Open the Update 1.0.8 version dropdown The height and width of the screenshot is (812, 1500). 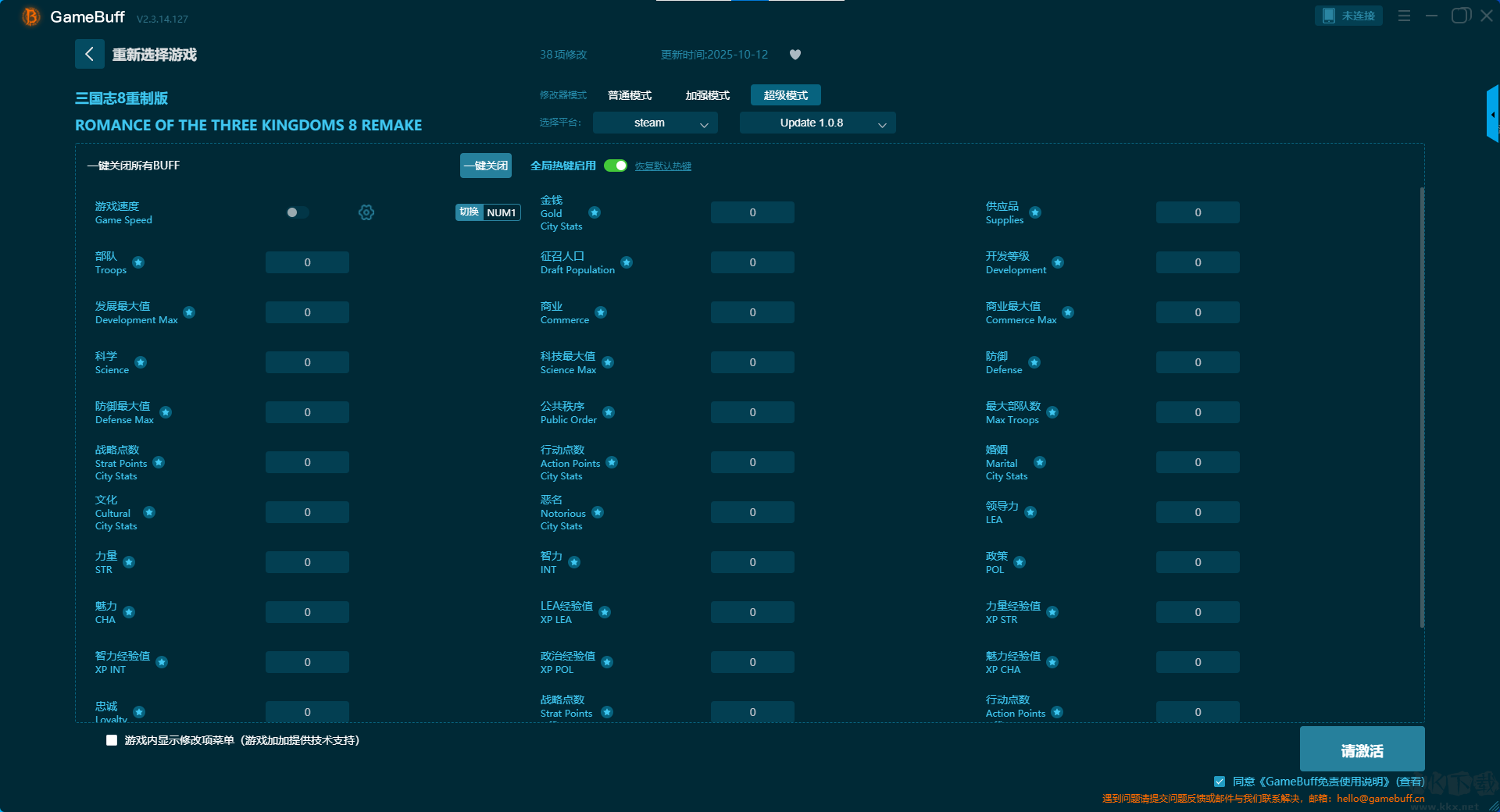click(x=817, y=123)
